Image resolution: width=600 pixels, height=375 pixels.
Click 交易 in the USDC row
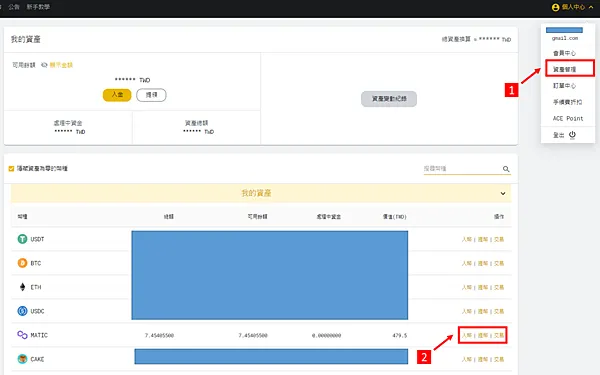click(499, 311)
